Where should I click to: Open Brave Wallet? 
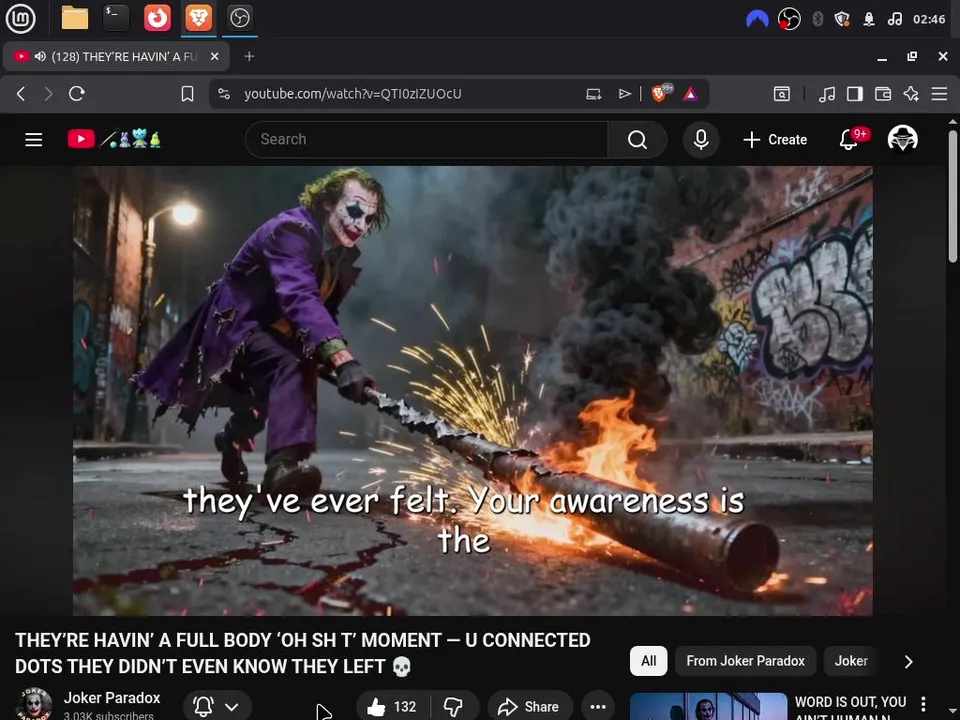(883, 94)
